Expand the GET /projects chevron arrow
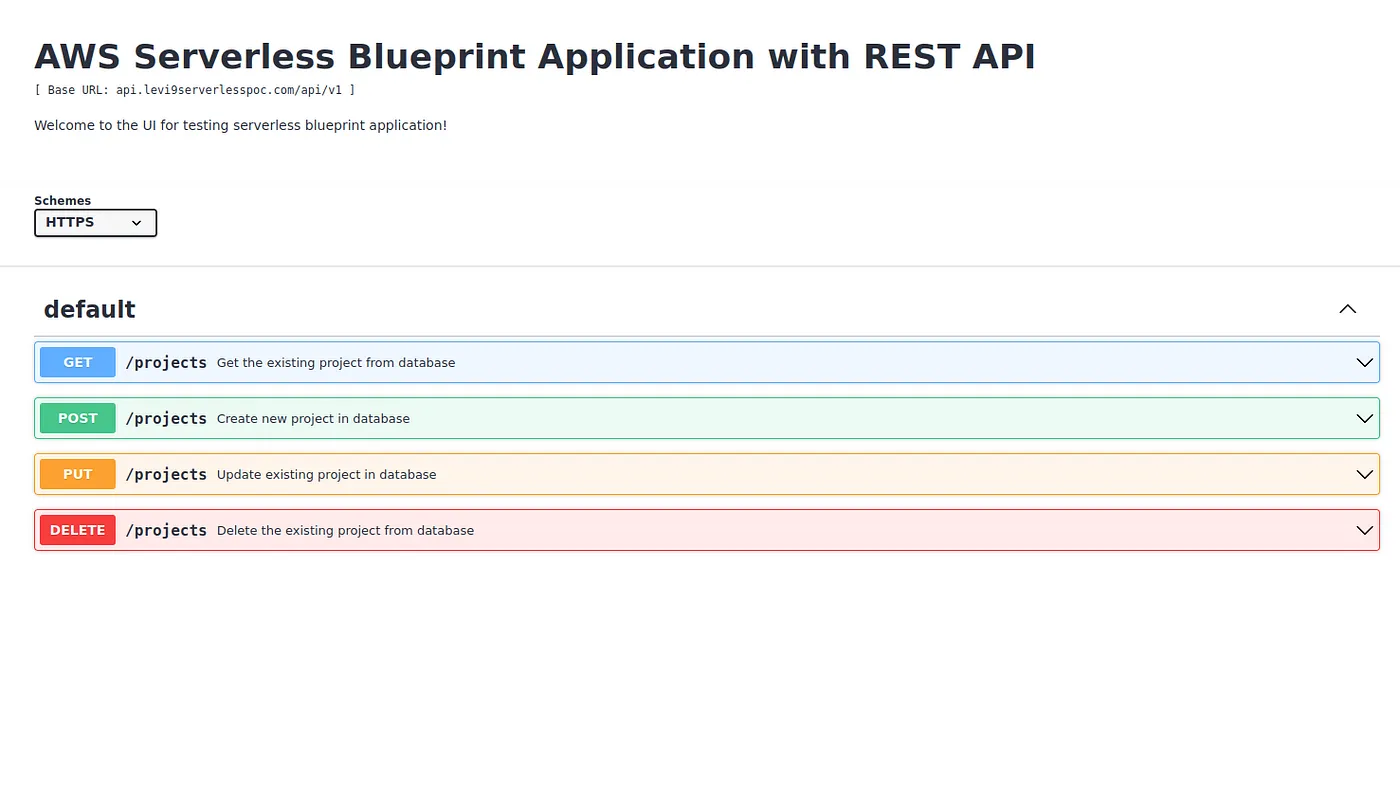Screen dimensions: 1400x787 (1364, 362)
